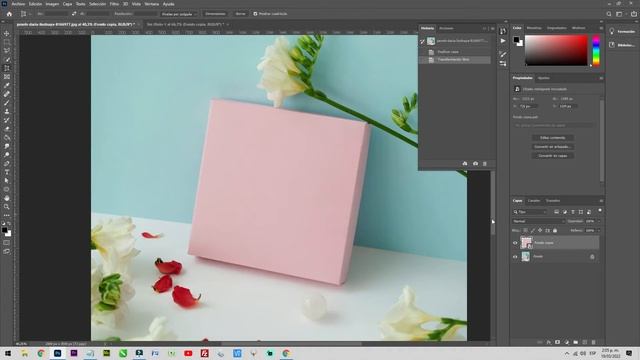The width and height of the screenshot is (640, 360).
Task: Click Convertir en enlazado button
Action: click(x=553, y=147)
